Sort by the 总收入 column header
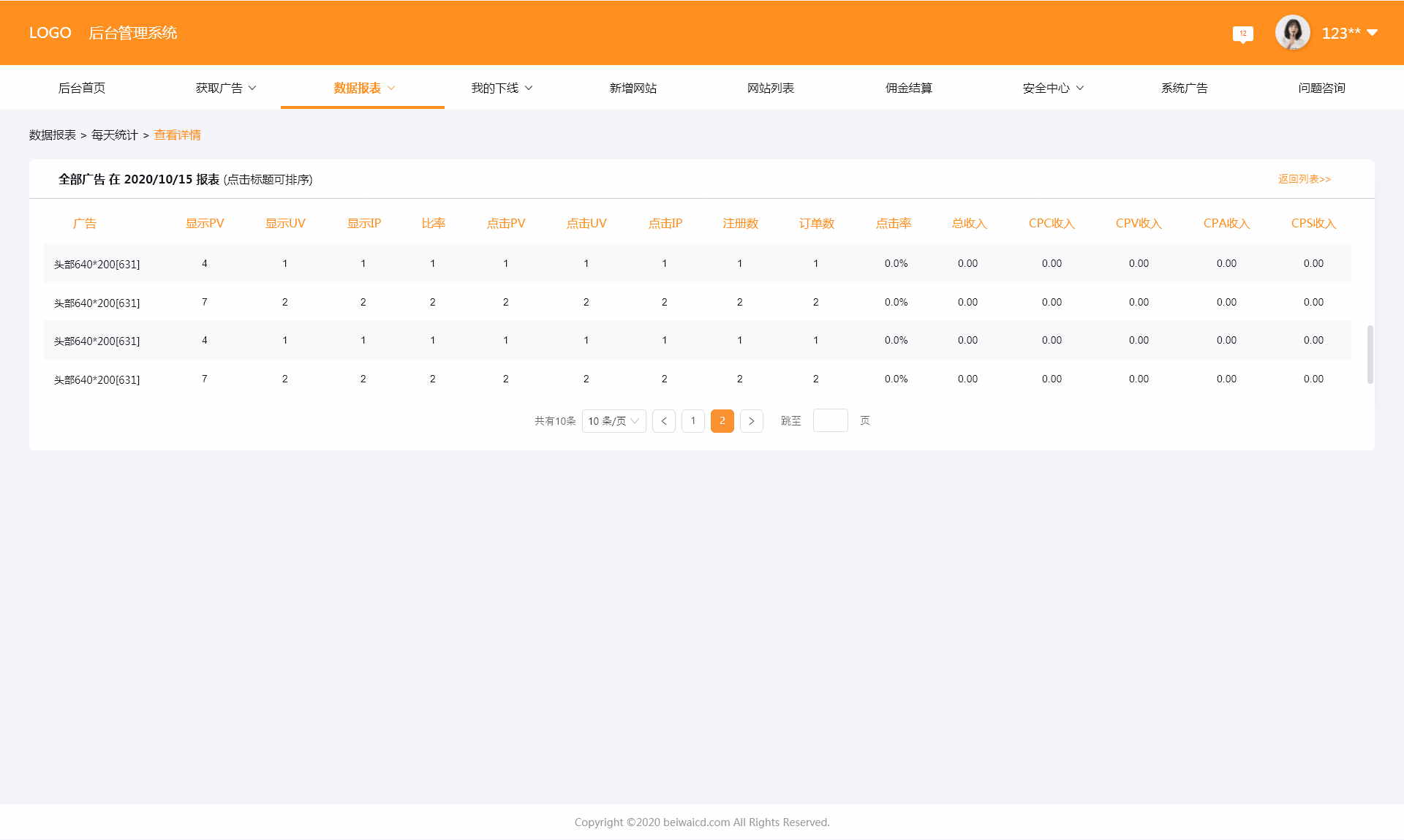 969,224
